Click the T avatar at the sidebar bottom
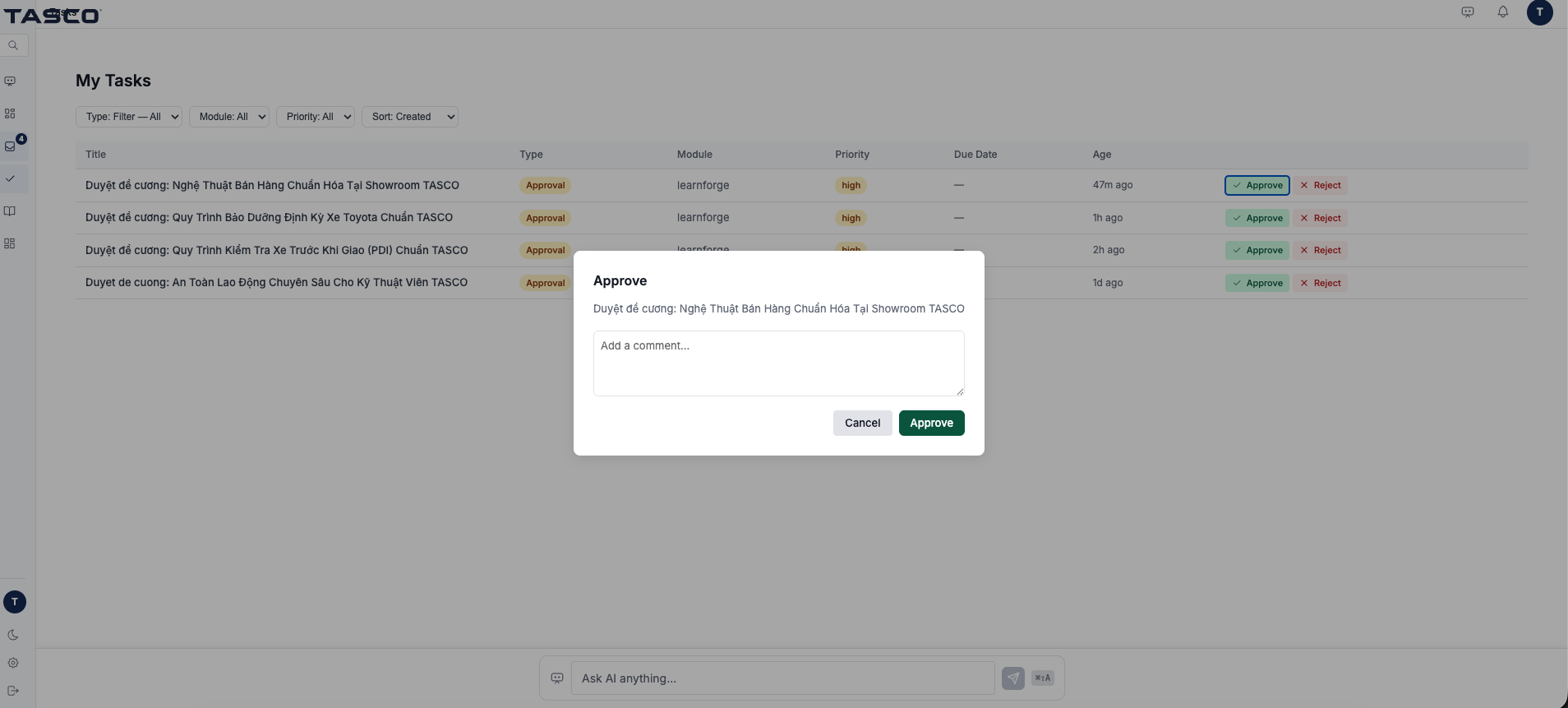Image resolution: width=1568 pixels, height=708 pixels. (15, 602)
